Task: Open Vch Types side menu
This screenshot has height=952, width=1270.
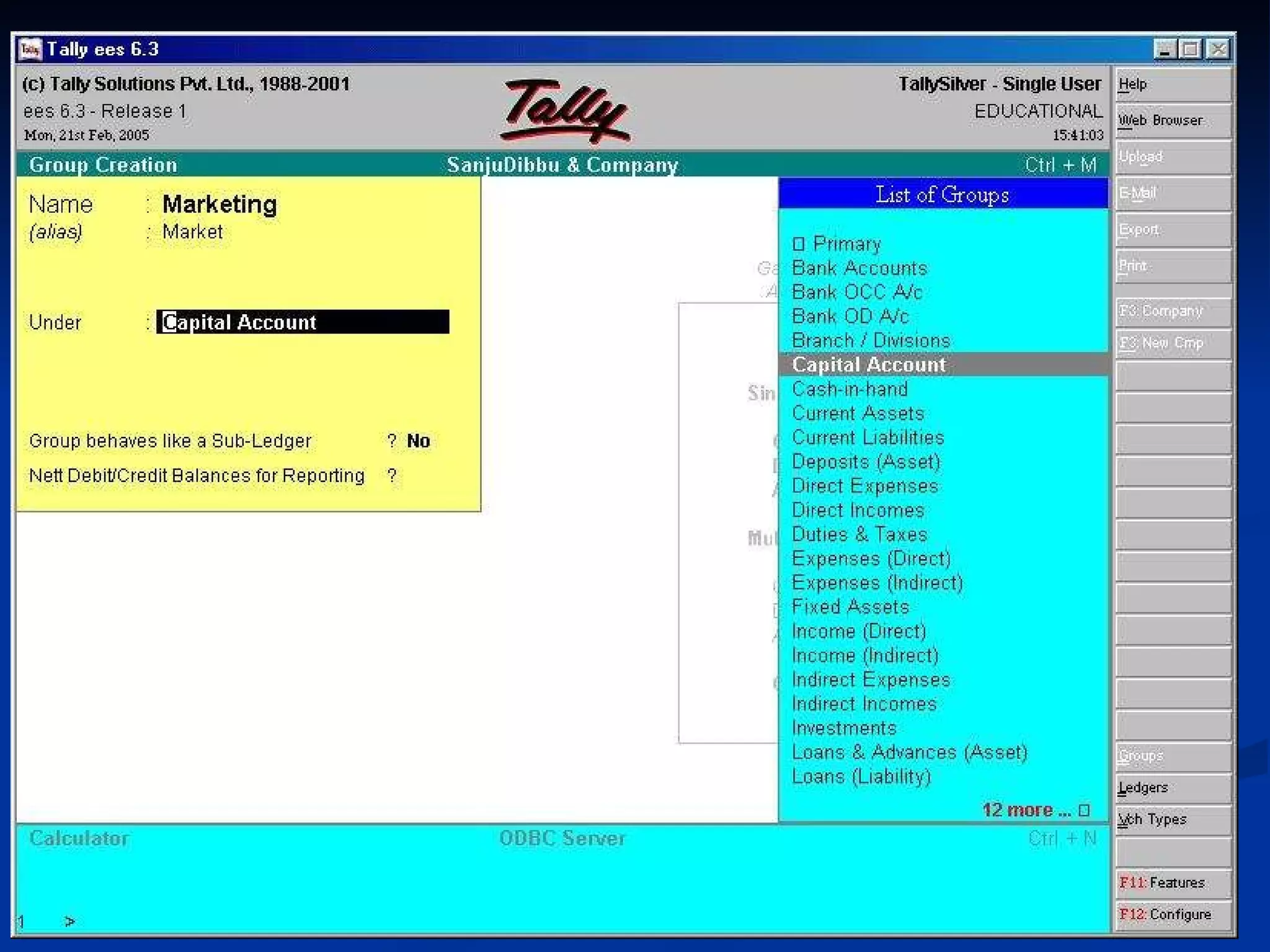Action: [x=1172, y=819]
